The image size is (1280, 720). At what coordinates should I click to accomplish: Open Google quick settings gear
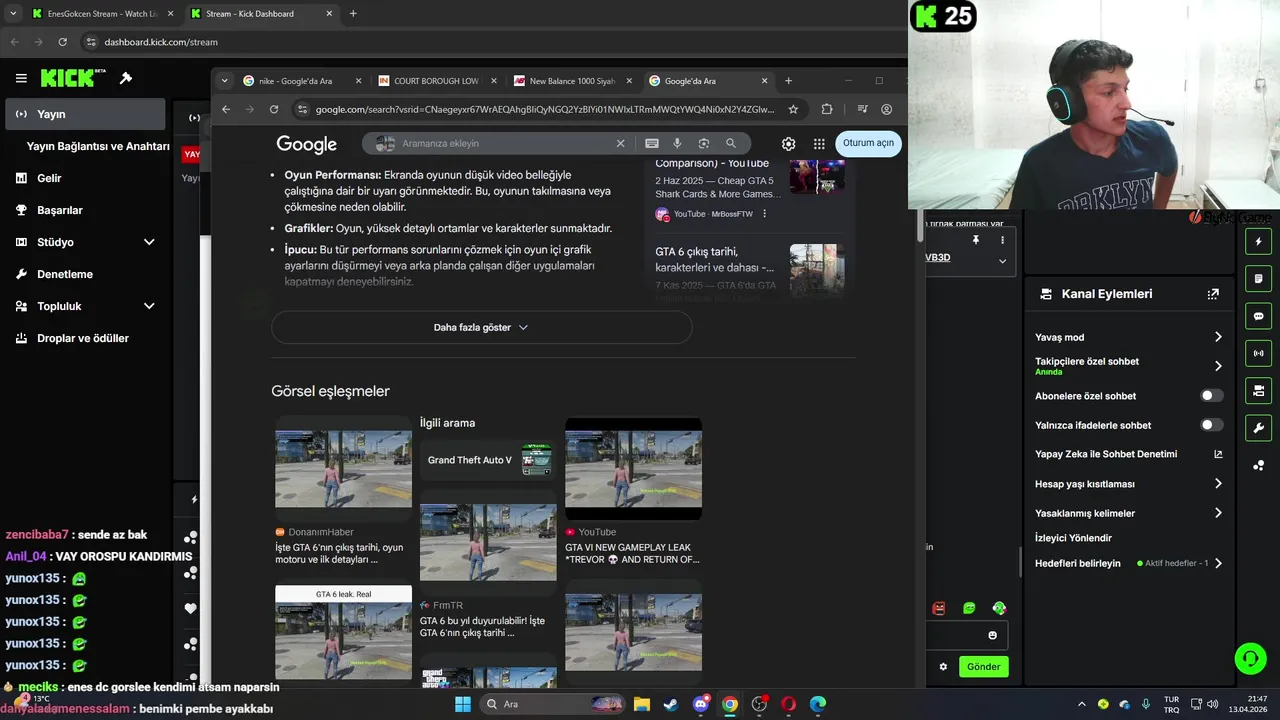point(788,144)
